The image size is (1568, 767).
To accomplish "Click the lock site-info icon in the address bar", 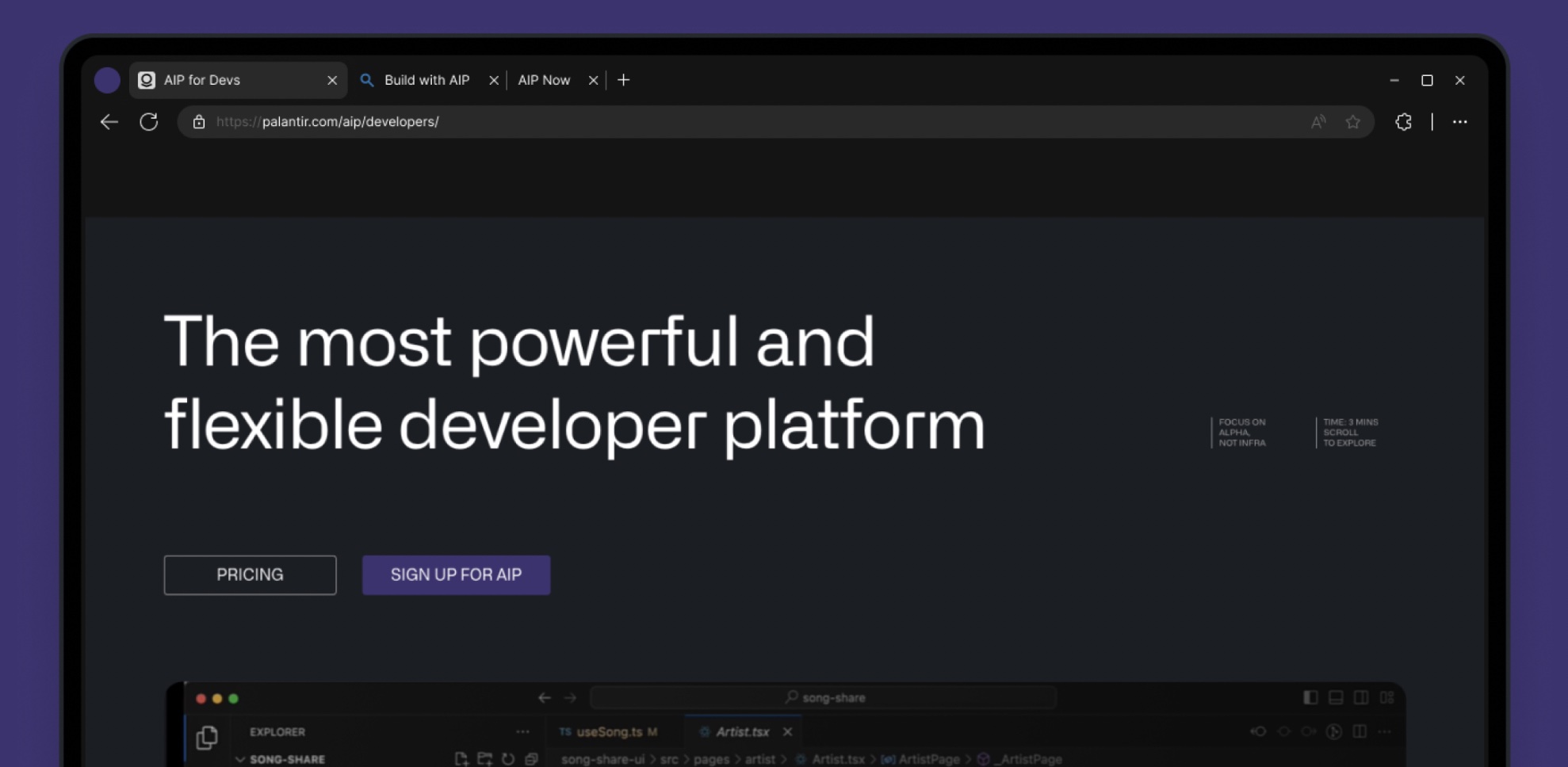I will click(x=199, y=122).
